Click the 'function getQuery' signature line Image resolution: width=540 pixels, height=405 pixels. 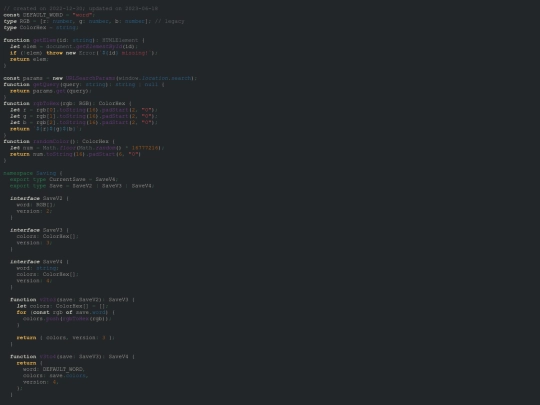click(x=84, y=85)
